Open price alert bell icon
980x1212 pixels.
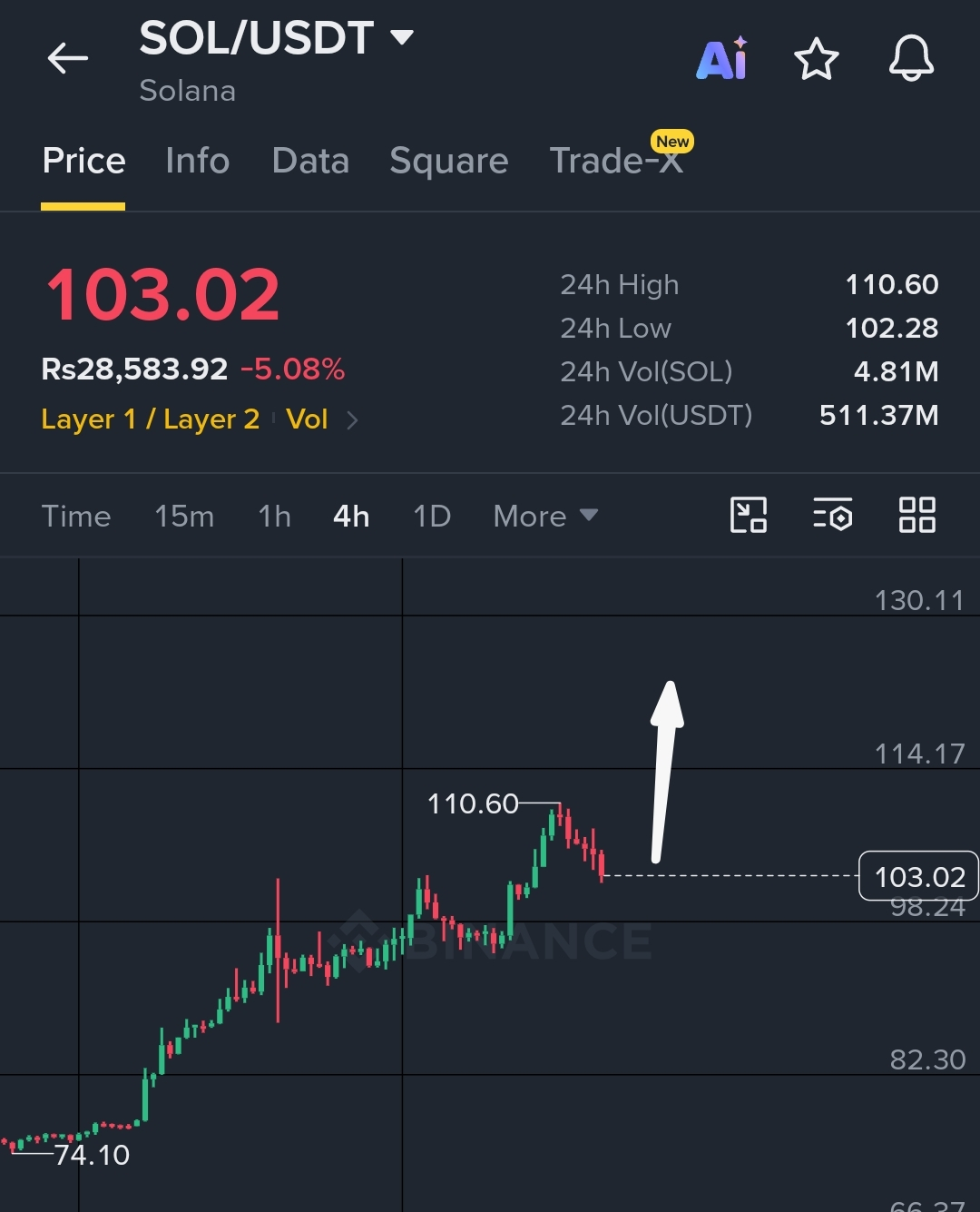[911, 59]
